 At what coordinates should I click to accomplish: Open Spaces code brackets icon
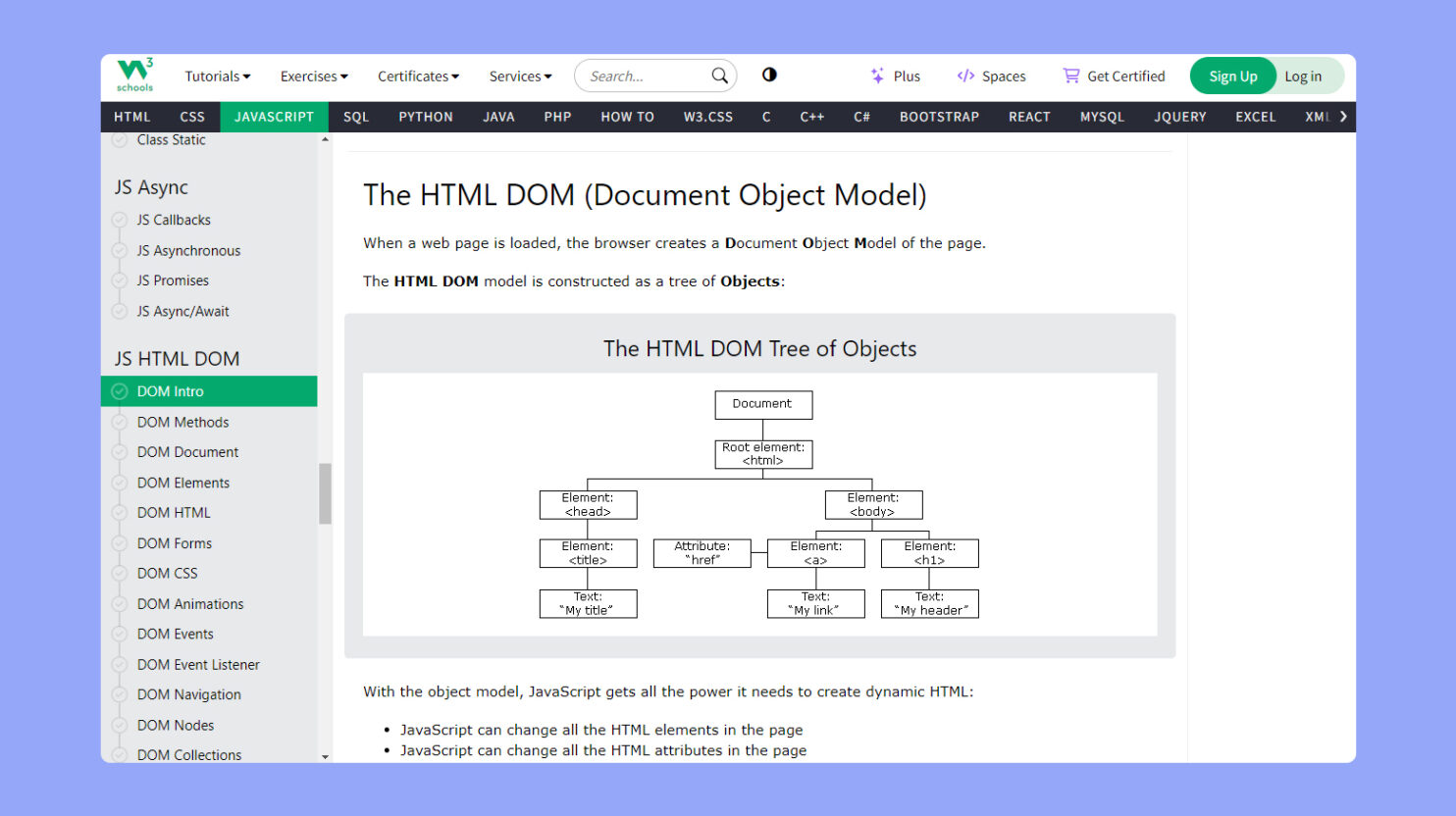pos(965,76)
